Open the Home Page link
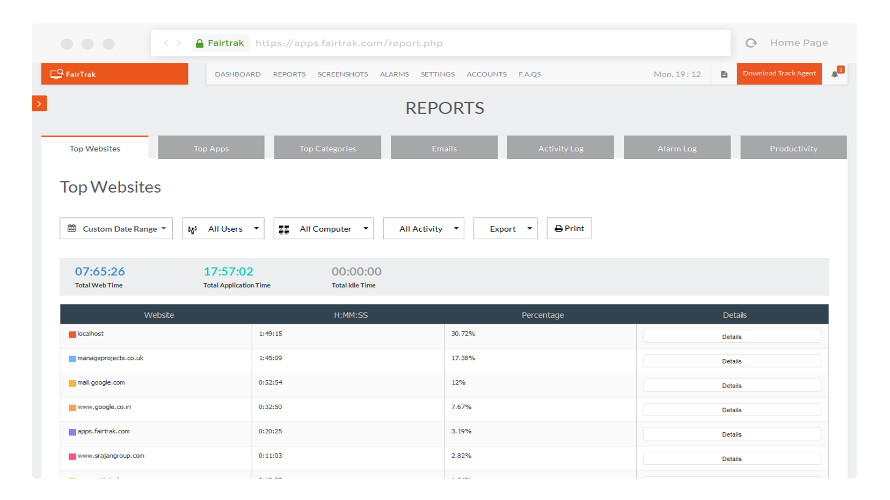Screen dimensions: 890x500 click(x=799, y=43)
